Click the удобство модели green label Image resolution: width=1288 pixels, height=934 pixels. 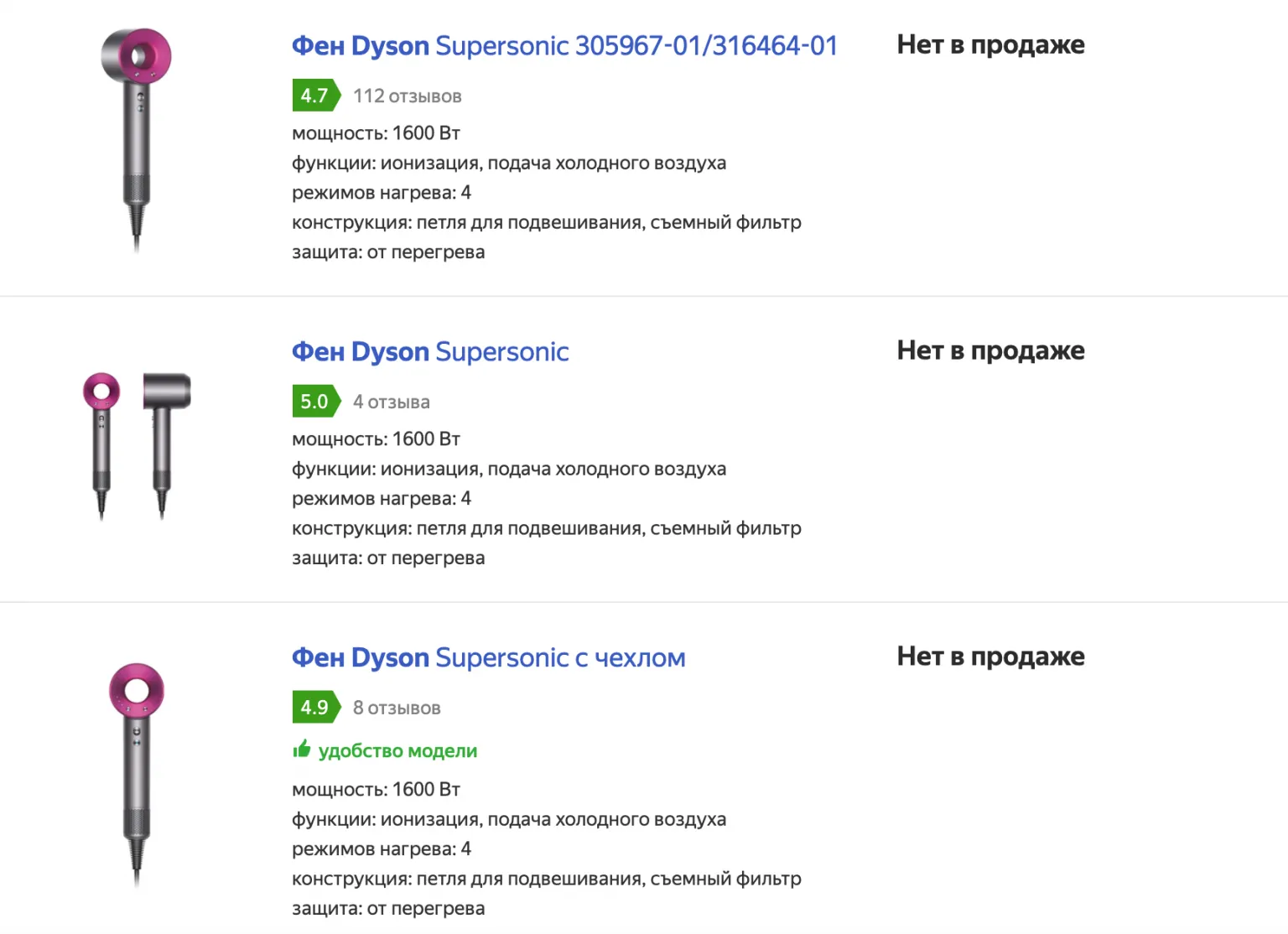click(x=397, y=751)
